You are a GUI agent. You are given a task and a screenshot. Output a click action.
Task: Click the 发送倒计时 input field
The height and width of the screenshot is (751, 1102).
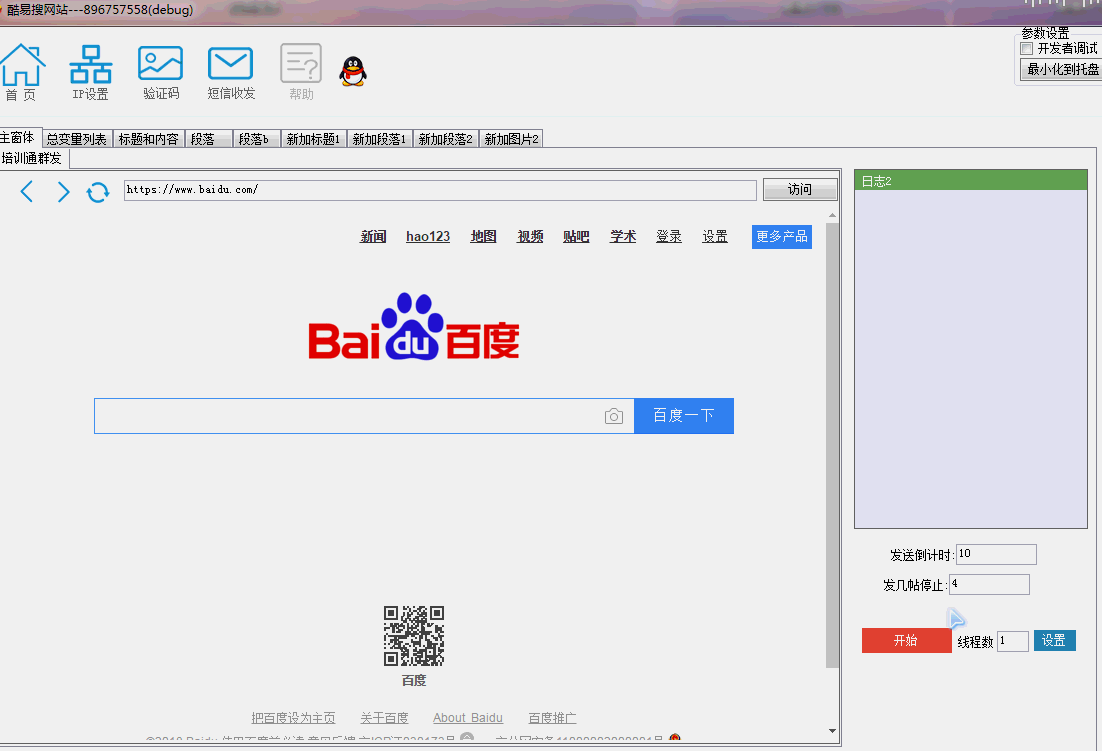[x=996, y=554]
